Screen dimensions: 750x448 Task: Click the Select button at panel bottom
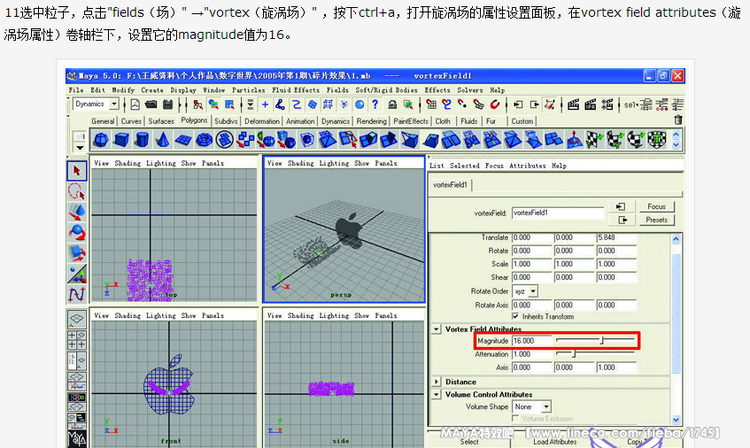pyautogui.click(x=469, y=442)
